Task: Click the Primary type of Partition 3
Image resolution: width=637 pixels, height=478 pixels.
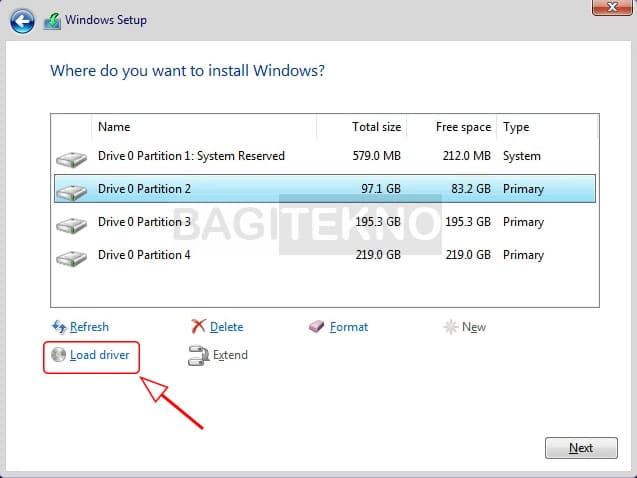Action: (523, 222)
